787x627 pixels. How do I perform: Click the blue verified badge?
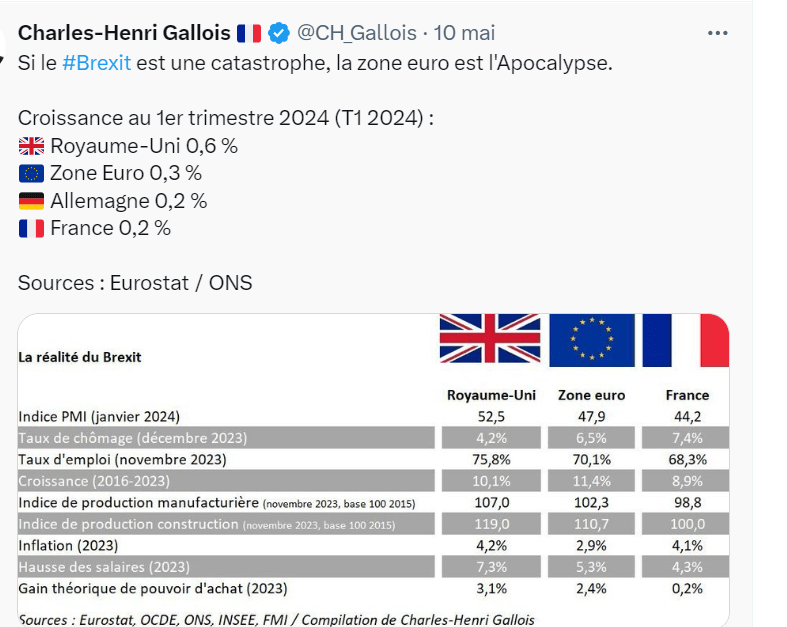tap(279, 33)
